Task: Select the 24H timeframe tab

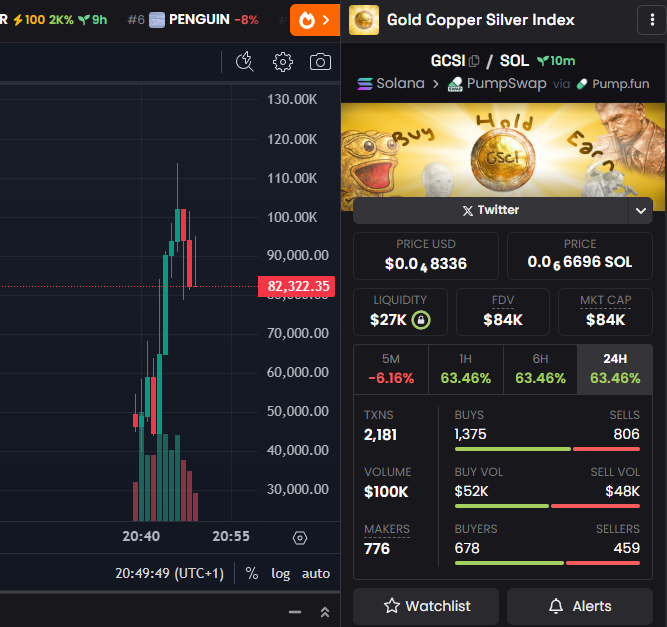Action: (x=615, y=369)
